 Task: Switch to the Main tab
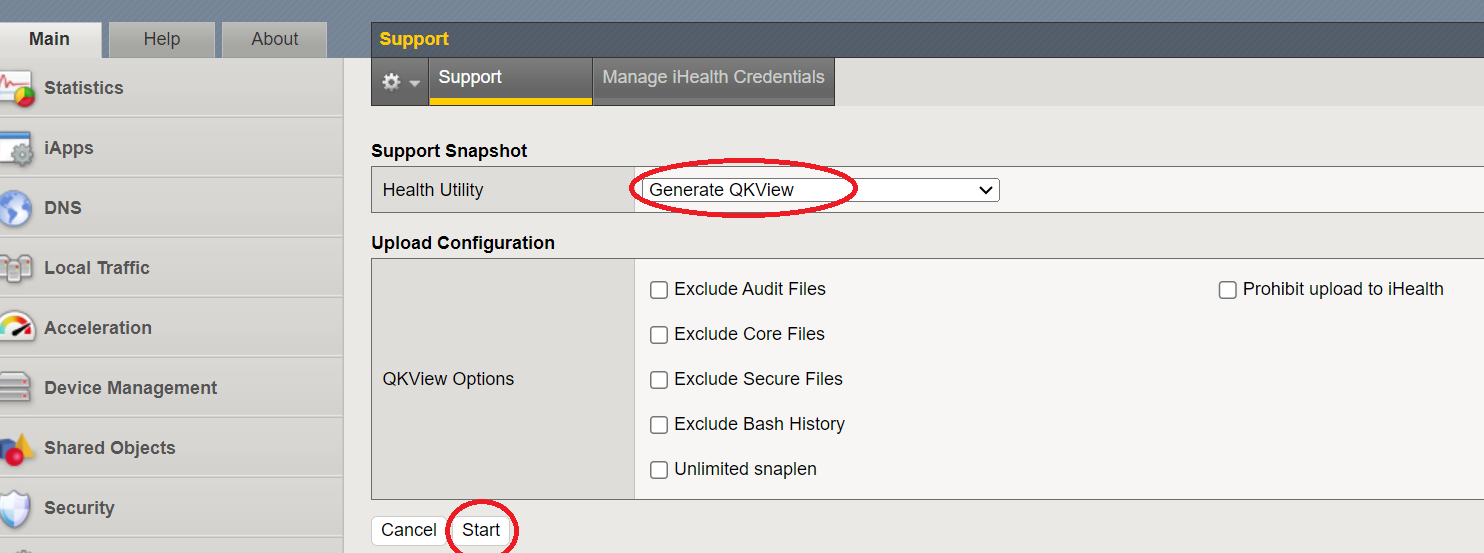click(x=50, y=39)
